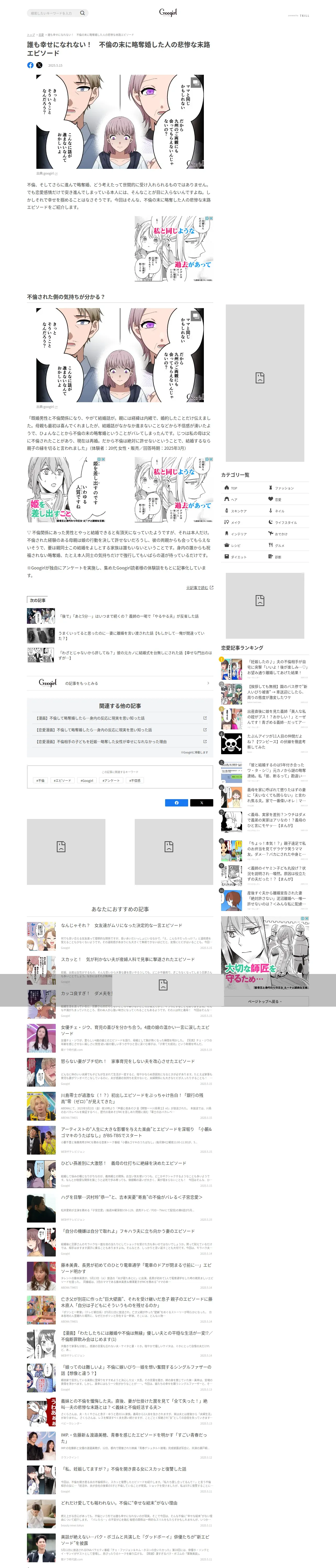Screen dimensions: 336x1568
Task: Click the トップ breadcrumb link
Action: (31, 35)
